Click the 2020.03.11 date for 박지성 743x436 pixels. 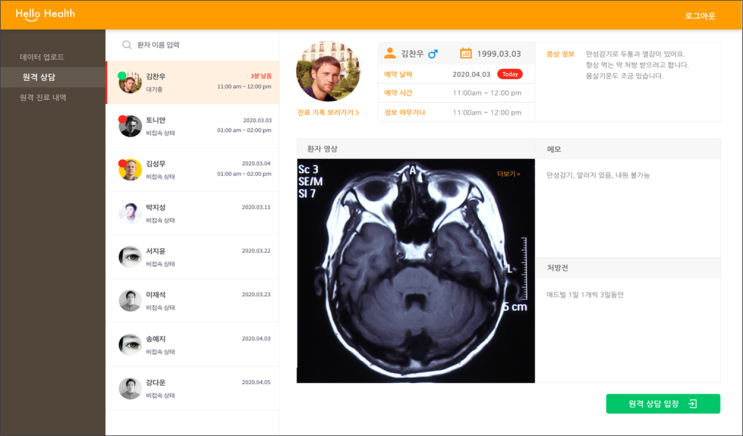click(256, 207)
